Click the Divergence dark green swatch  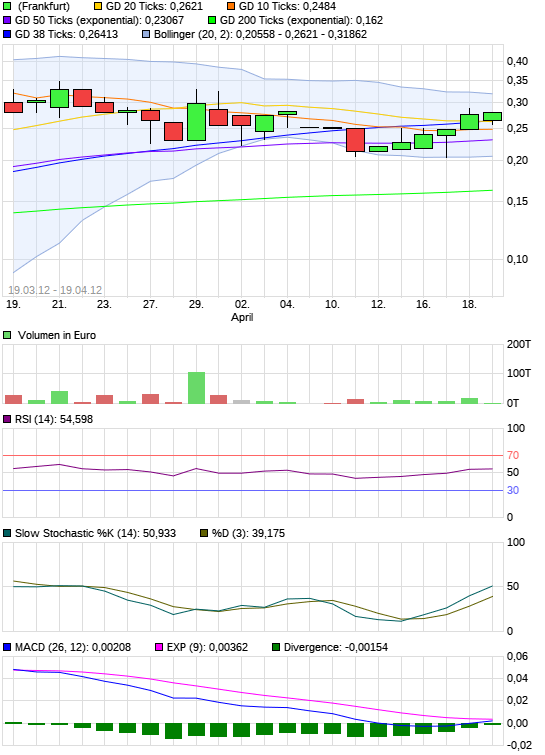[x=276, y=648]
